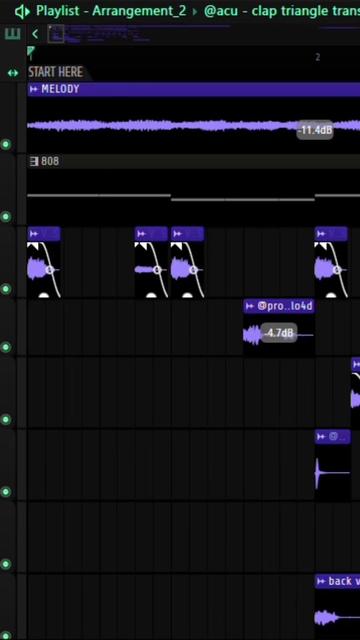360x640 pixels.
Task: Mute the 808 track green LED
Action: click(6, 216)
